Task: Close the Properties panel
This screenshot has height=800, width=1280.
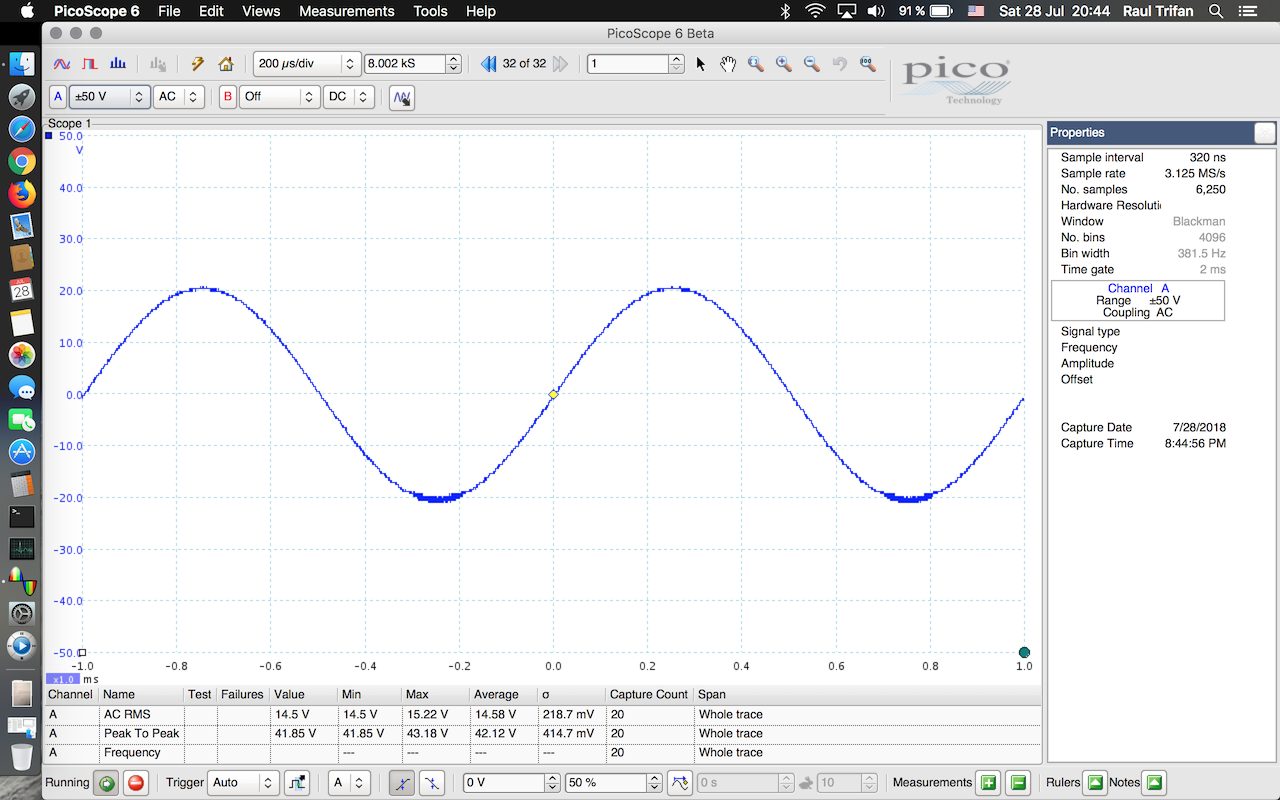Action: (1265, 132)
